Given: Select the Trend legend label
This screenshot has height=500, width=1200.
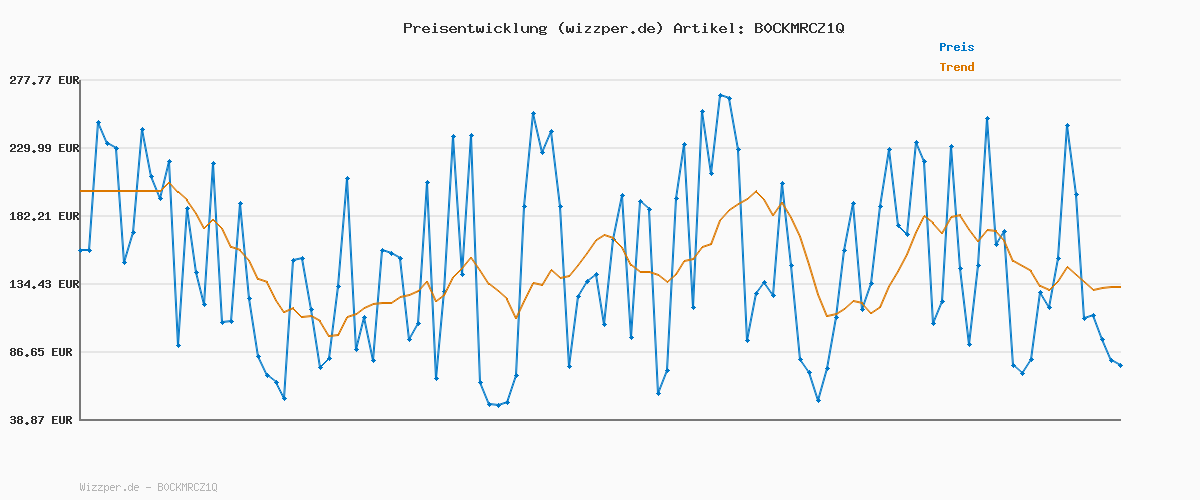Looking at the screenshot, I should (x=956, y=68).
